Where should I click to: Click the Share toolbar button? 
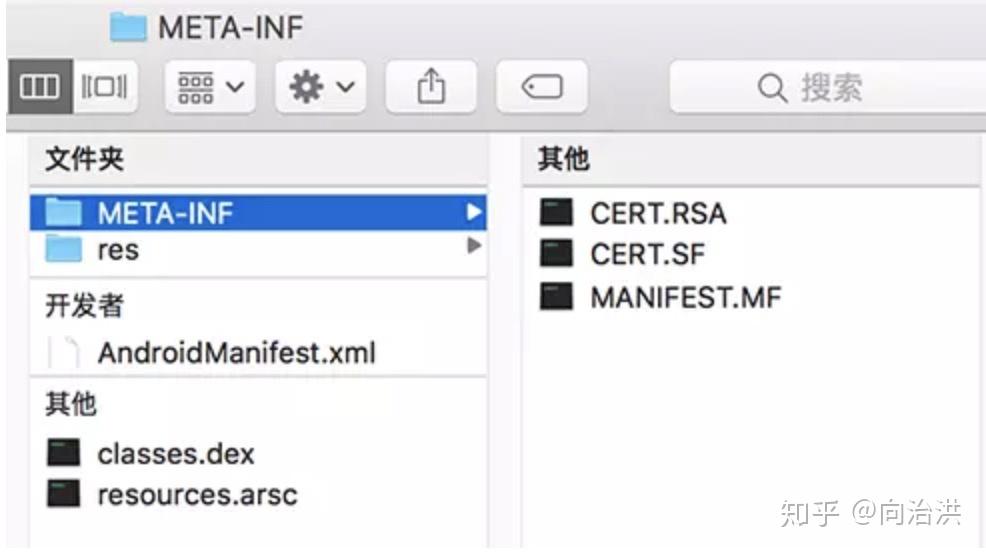coord(431,86)
